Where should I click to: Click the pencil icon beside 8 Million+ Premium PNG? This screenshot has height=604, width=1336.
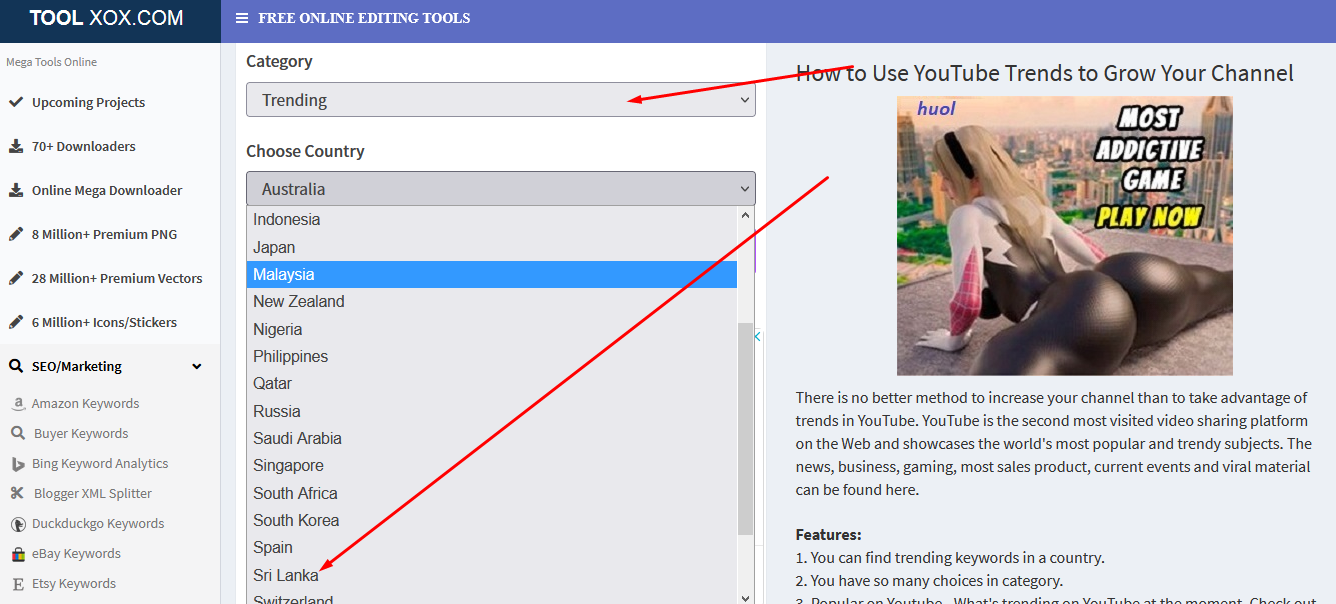point(16,234)
